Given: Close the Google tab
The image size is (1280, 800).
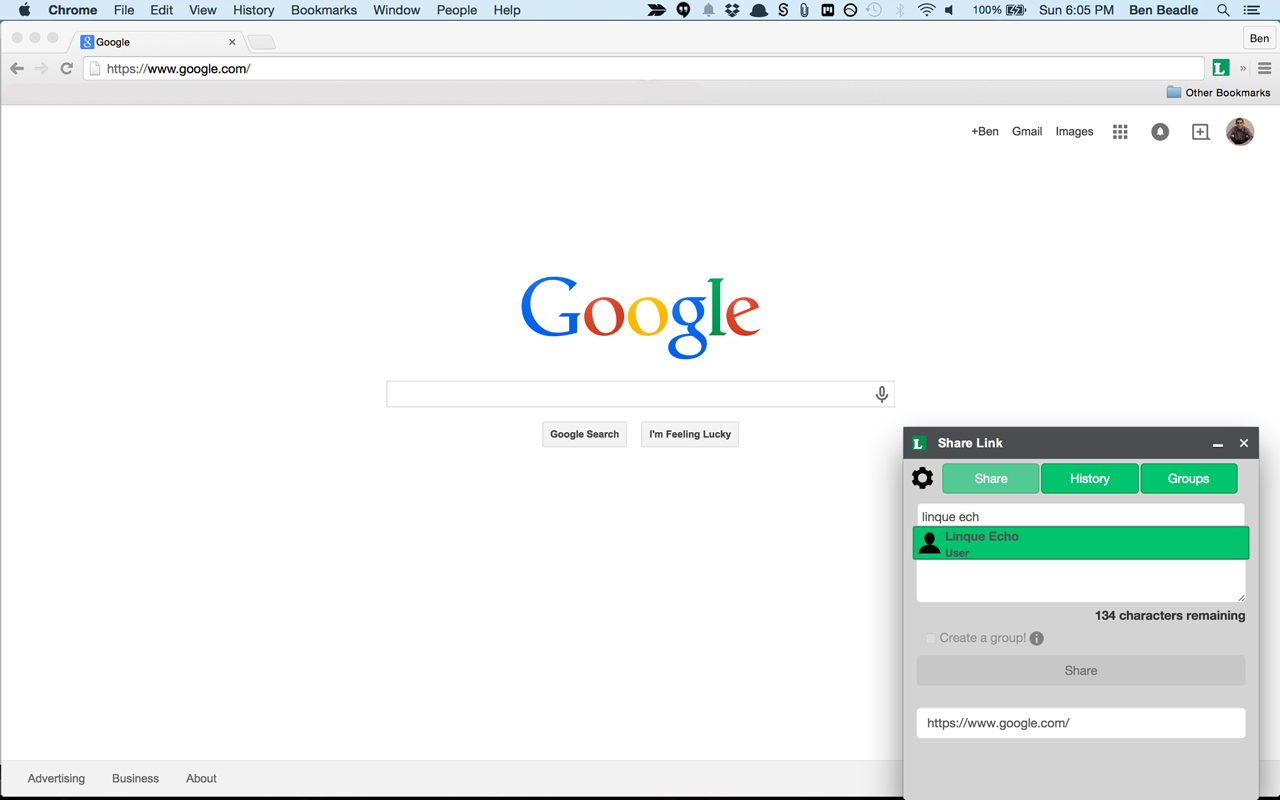Looking at the screenshot, I should [x=232, y=42].
